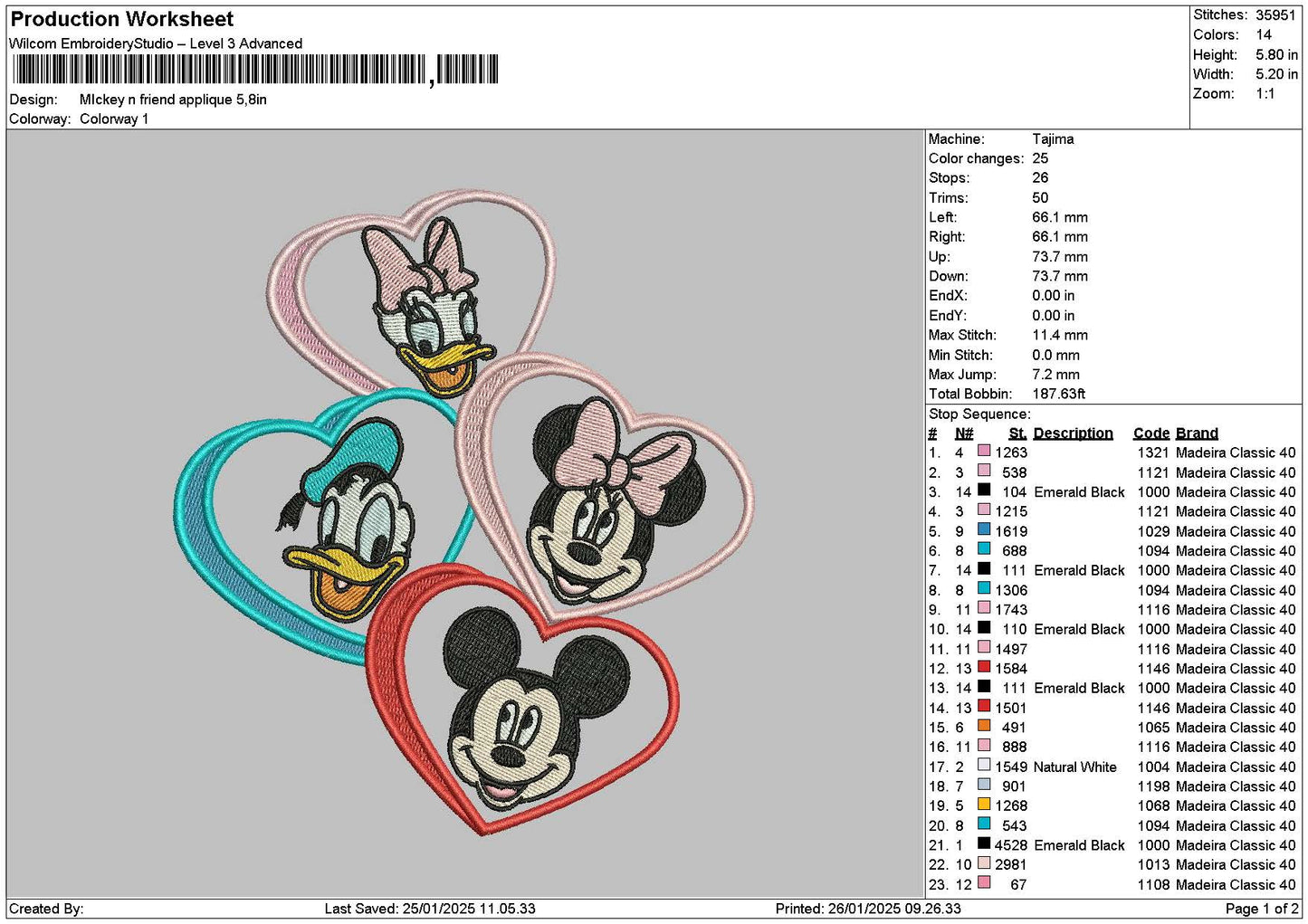This screenshot has height=924, width=1308.
Task: Click the 'Stop Sequence:' heading
Action: pos(979,414)
